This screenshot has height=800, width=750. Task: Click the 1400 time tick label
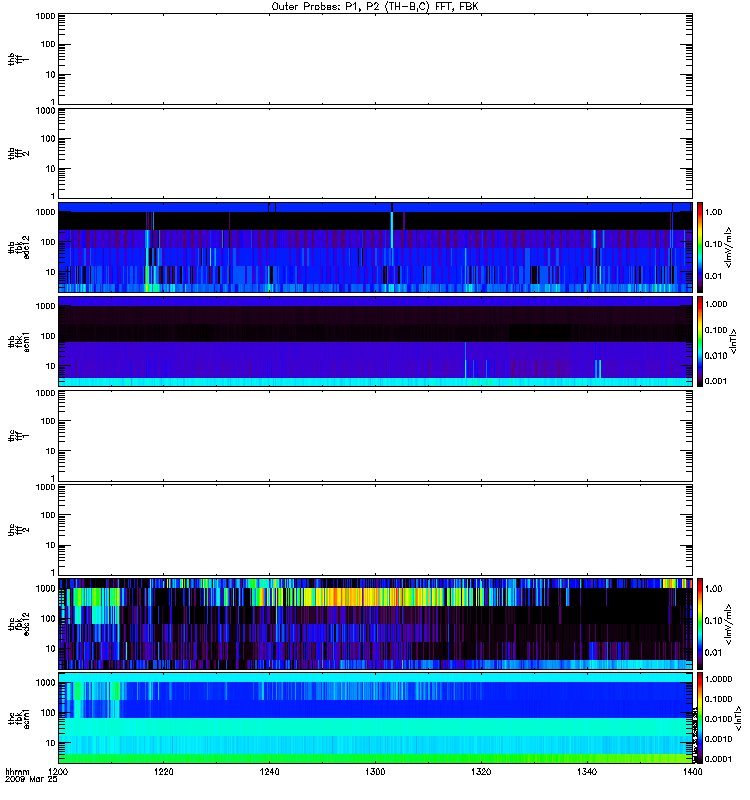click(x=692, y=771)
